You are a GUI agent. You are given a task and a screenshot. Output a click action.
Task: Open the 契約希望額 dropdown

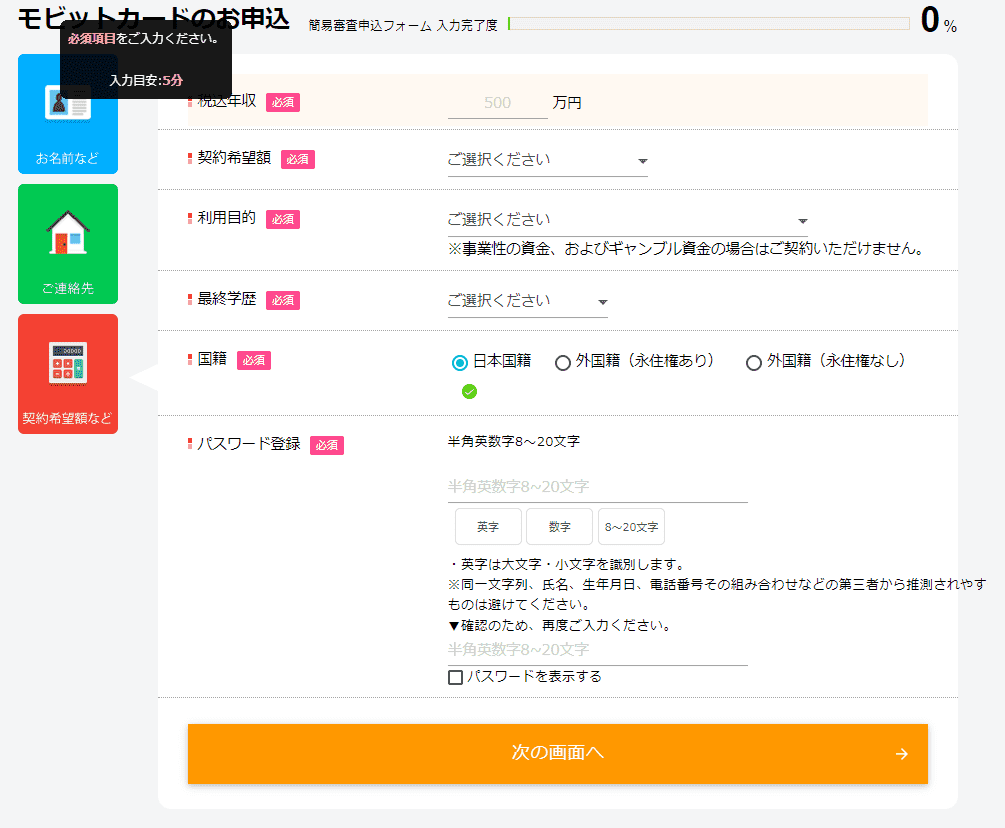[547, 160]
